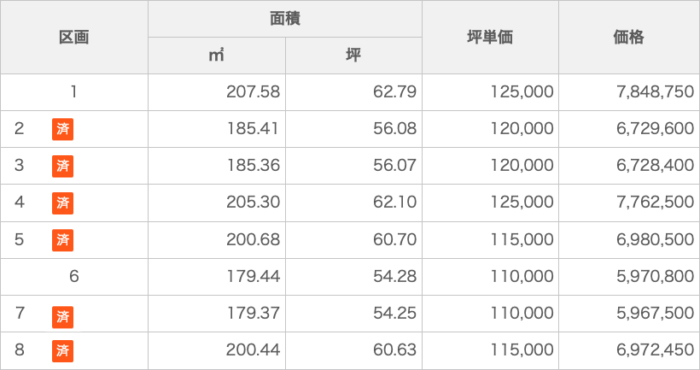Viewport: 700px width, 370px height.
Task: Click the 済 badge in row 7
Action: click(62, 317)
